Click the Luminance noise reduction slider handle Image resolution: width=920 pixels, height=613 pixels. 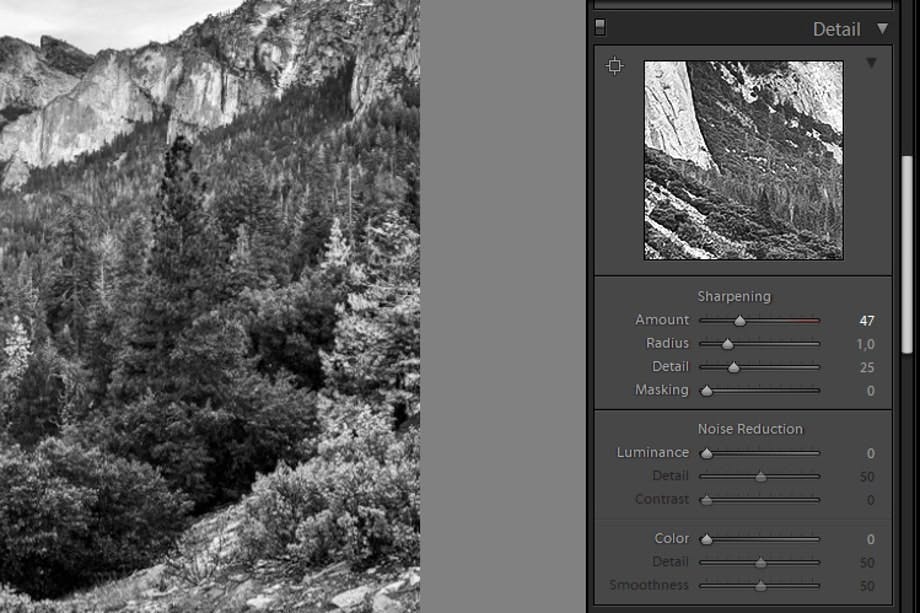706,453
